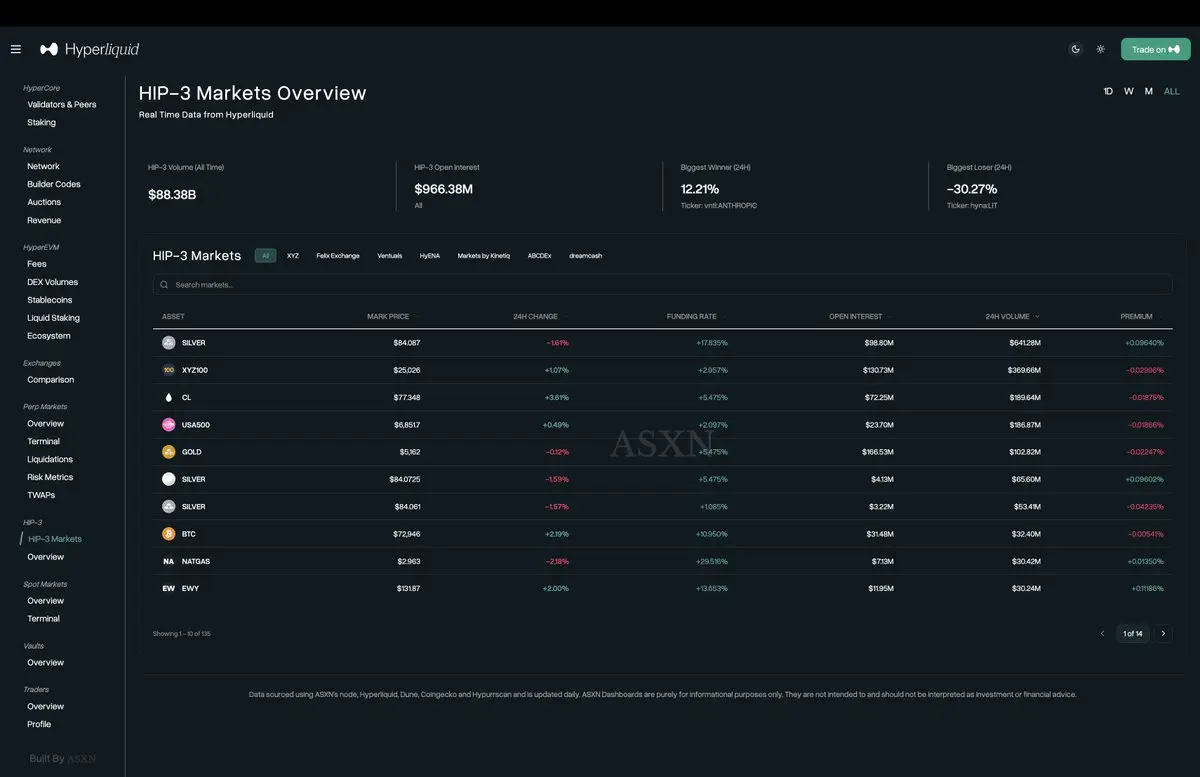Click the Built By ASXN link
Viewport: 1200px width, 777px height.
tap(63, 758)
